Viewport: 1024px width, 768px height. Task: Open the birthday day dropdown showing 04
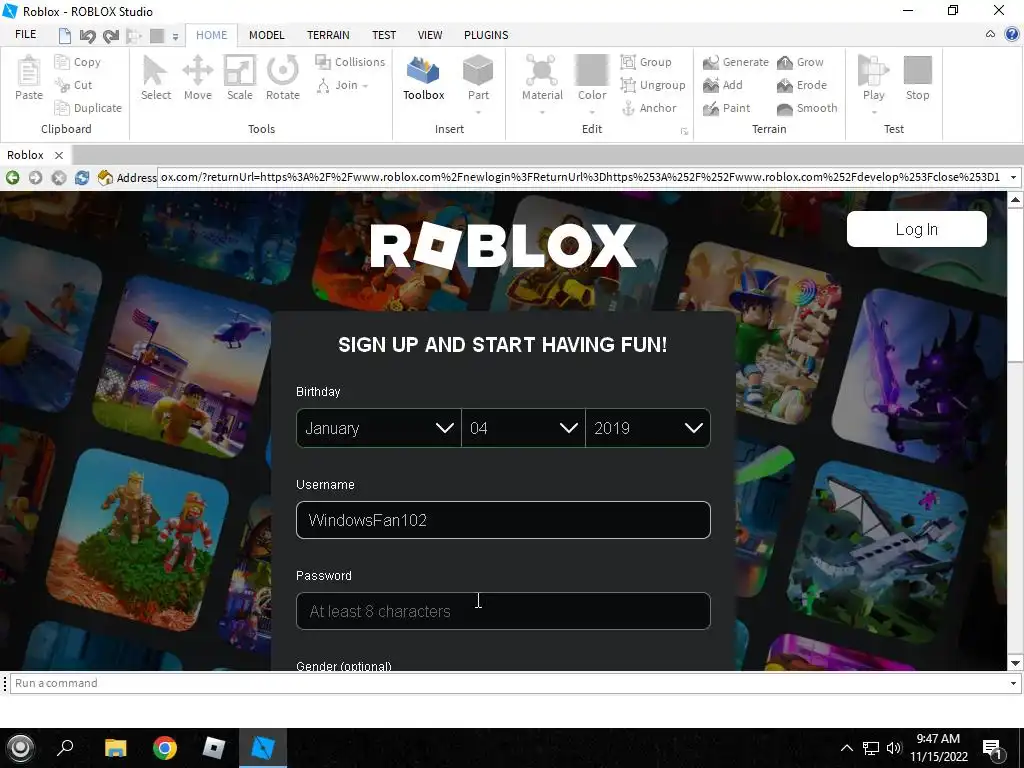pos(523,428)
